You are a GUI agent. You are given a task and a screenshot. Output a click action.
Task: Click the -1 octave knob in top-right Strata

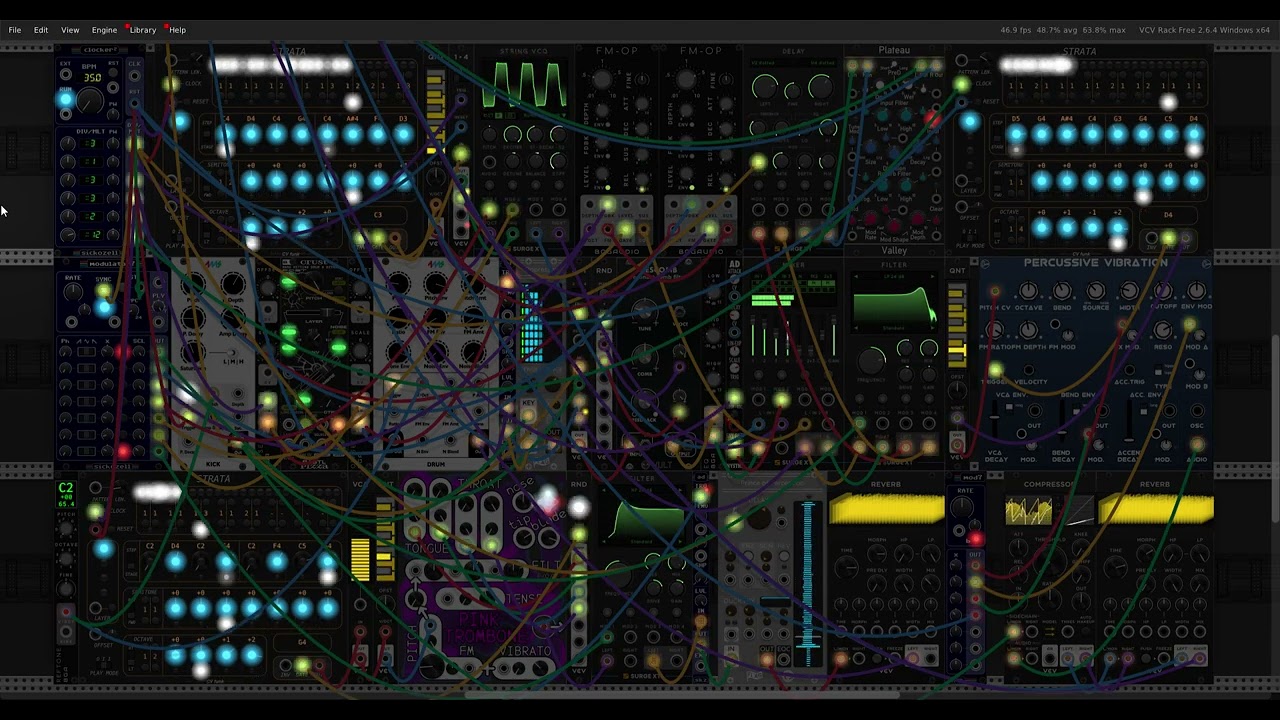coord(1092,228)
